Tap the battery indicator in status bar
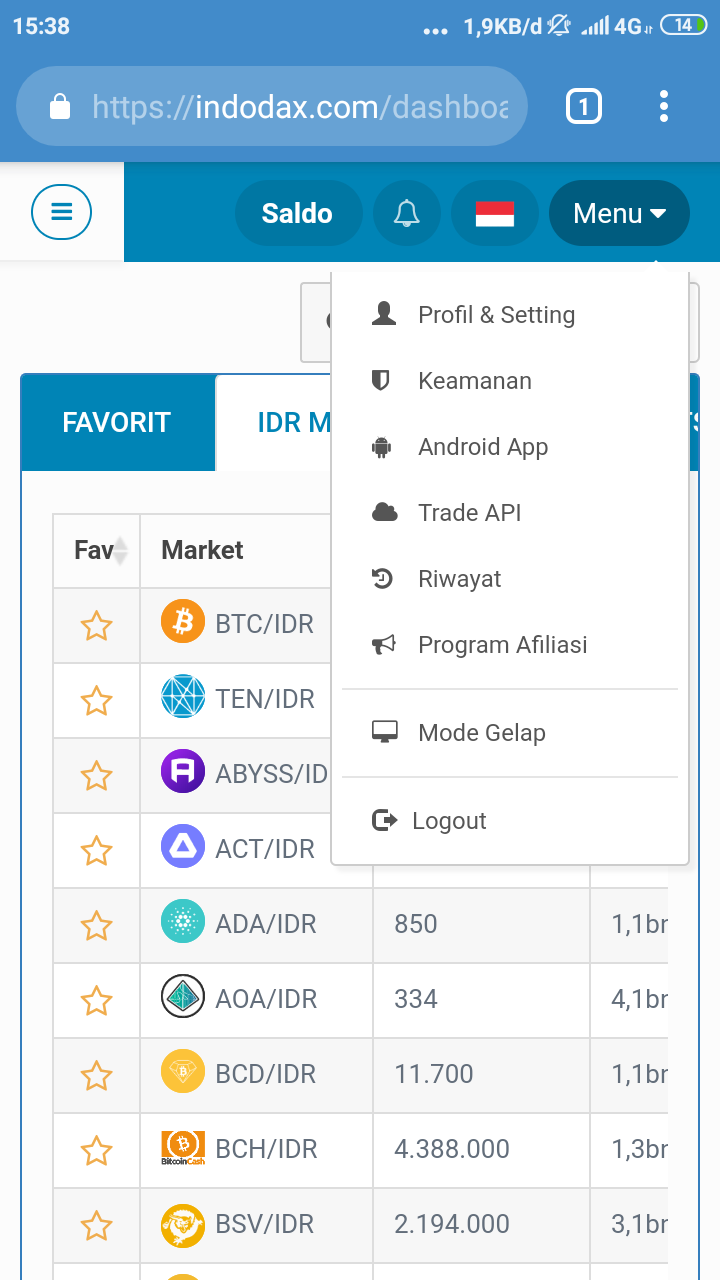Viewport: 720px width, 1280px height. pos(684,26)
